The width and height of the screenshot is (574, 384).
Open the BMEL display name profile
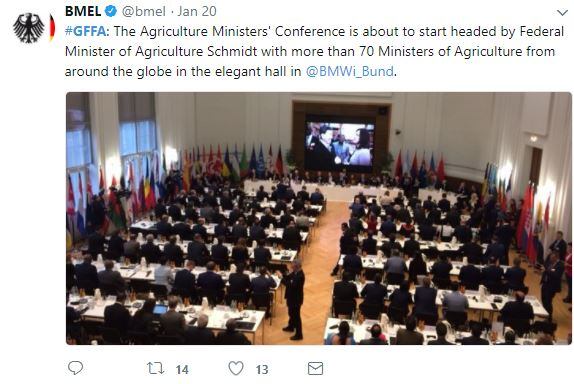pyautogui.click(x=83, y=11)
